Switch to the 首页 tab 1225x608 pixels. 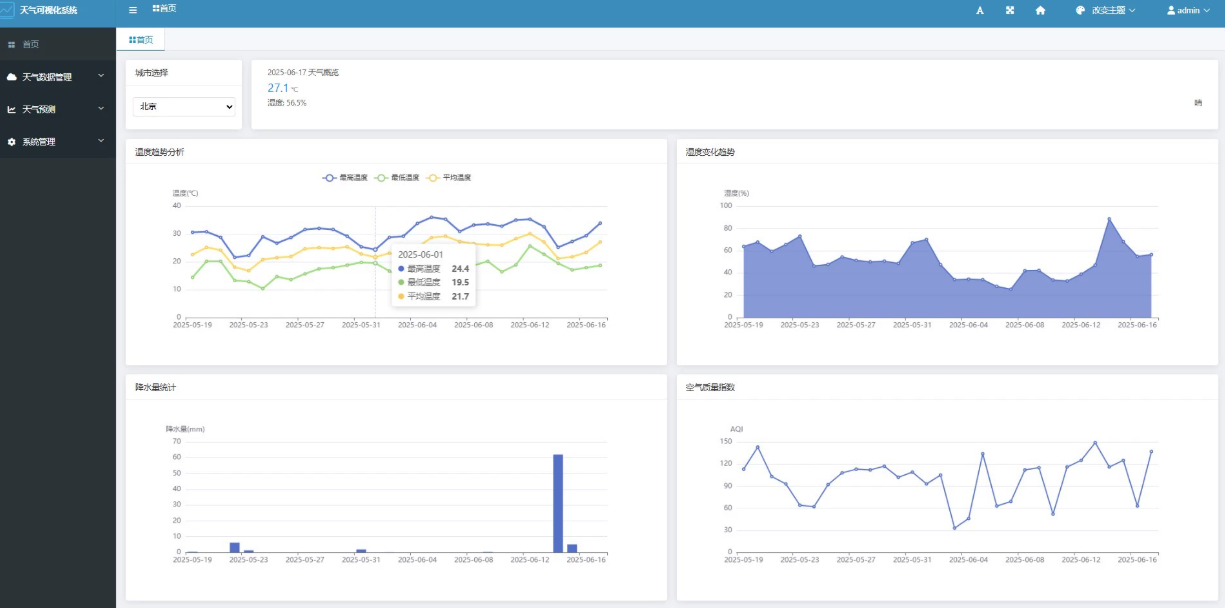141,39
